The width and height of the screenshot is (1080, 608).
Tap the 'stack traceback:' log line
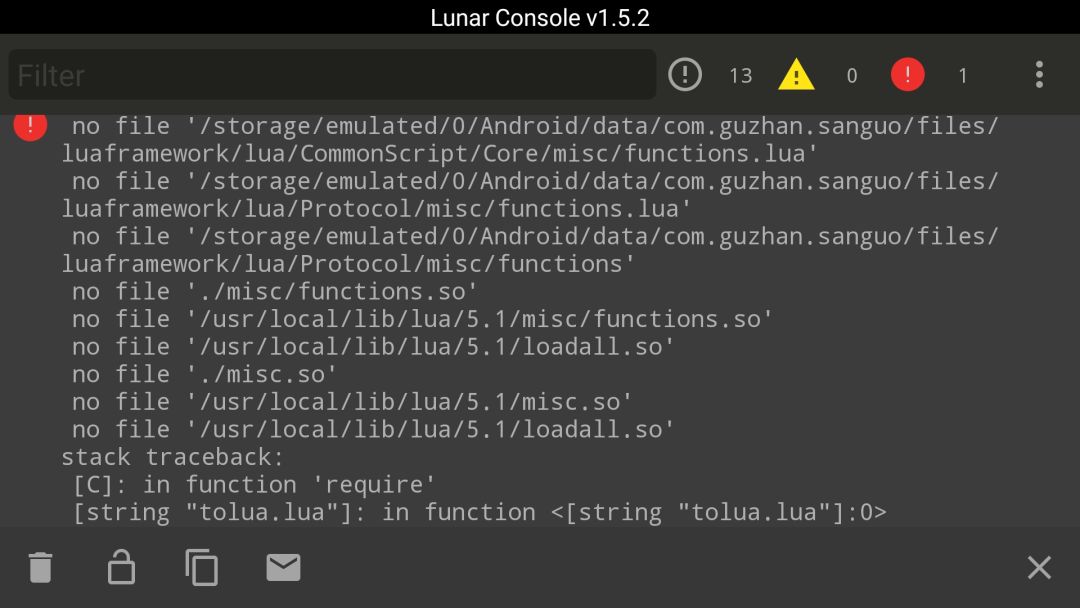pos(172,457)
